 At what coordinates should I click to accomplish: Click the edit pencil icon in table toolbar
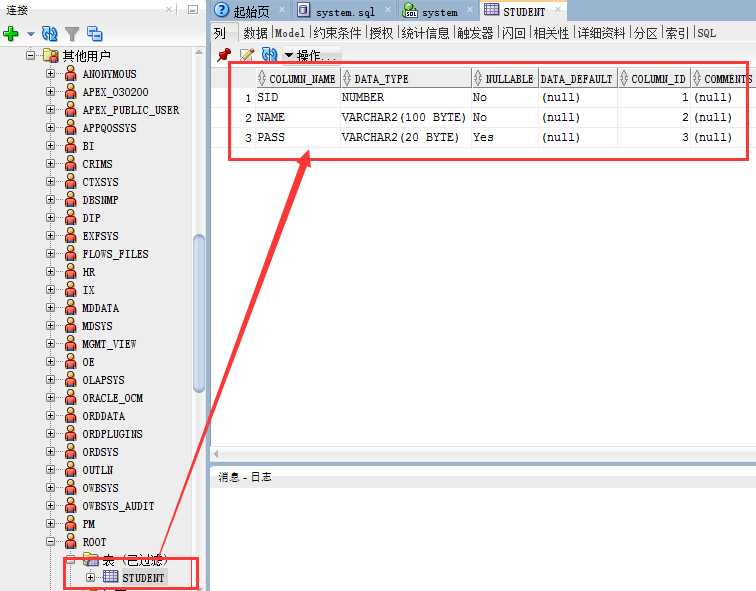pyautogui.click(x=247, y=55)
